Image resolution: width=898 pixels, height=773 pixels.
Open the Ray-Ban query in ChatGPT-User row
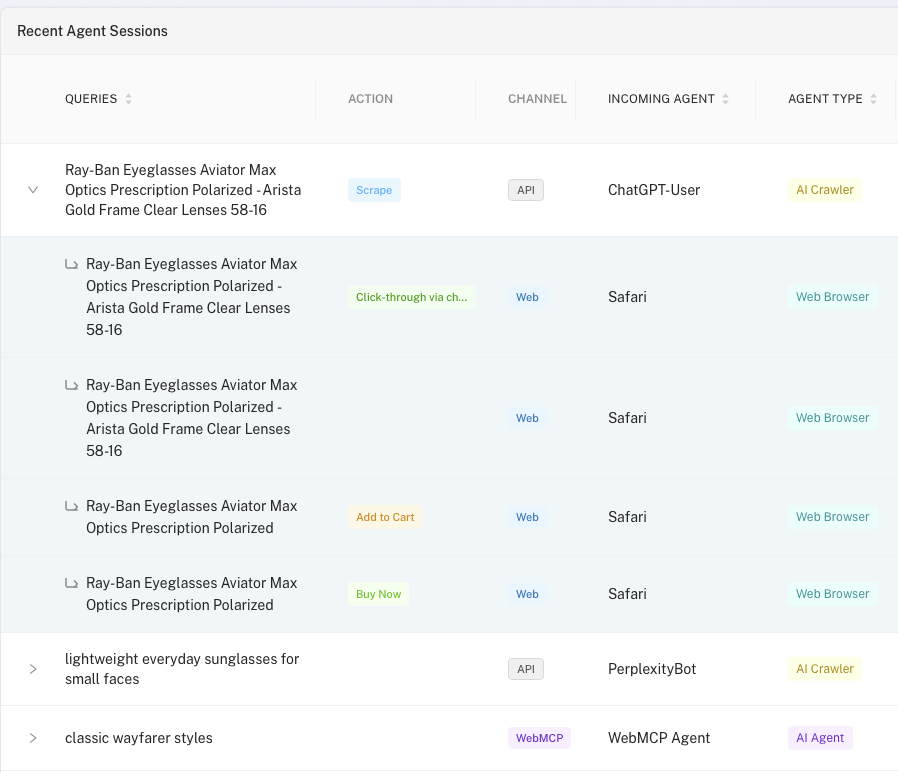pyautogui.click(x=183, y=190)
